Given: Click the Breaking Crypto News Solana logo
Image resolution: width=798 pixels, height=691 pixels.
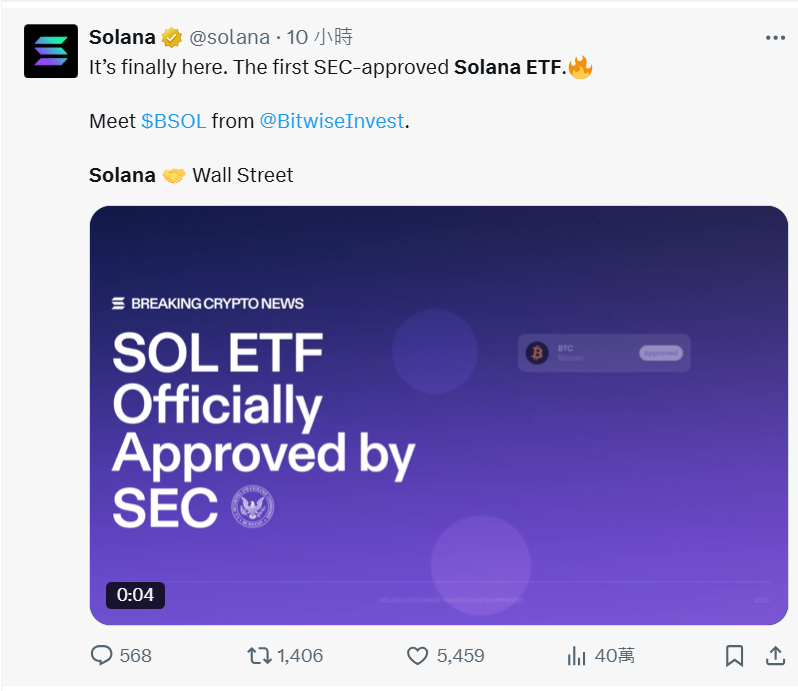Looking at the screenshot, I should click(x=118, y=303).
